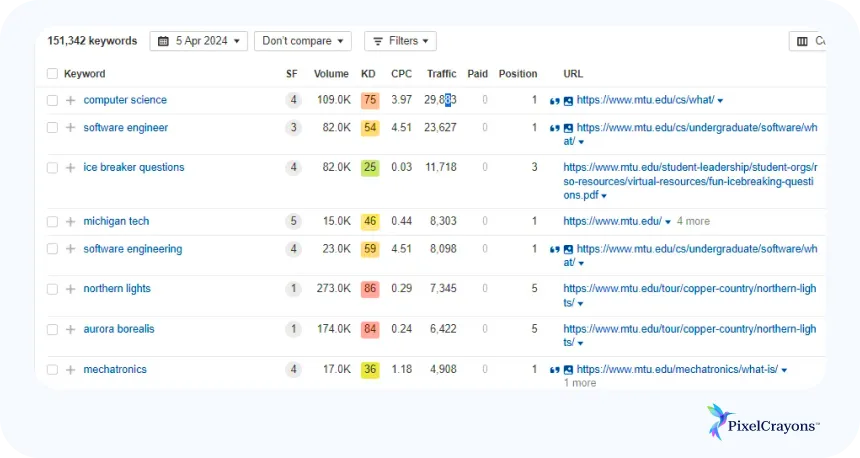Image resolution: width=860 pixels, height=458 pixels.
Task: Click the plus icon beside software engineer
Action: click(x=70, y=128)
